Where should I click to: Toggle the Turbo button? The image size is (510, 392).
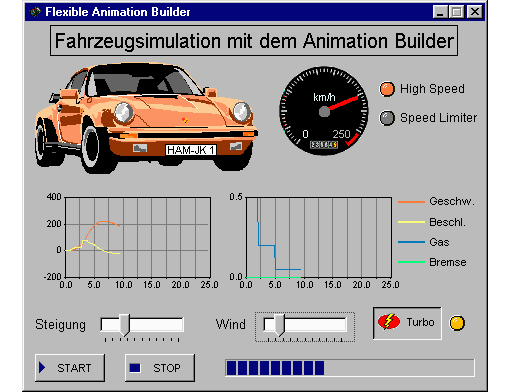pyautogui.click(x=407, y=323)
